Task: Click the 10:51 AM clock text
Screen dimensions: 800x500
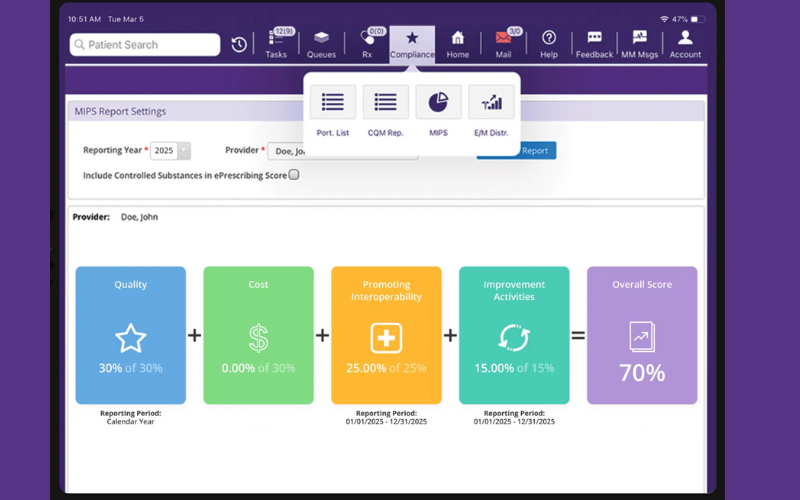Action: coord(84,19)
